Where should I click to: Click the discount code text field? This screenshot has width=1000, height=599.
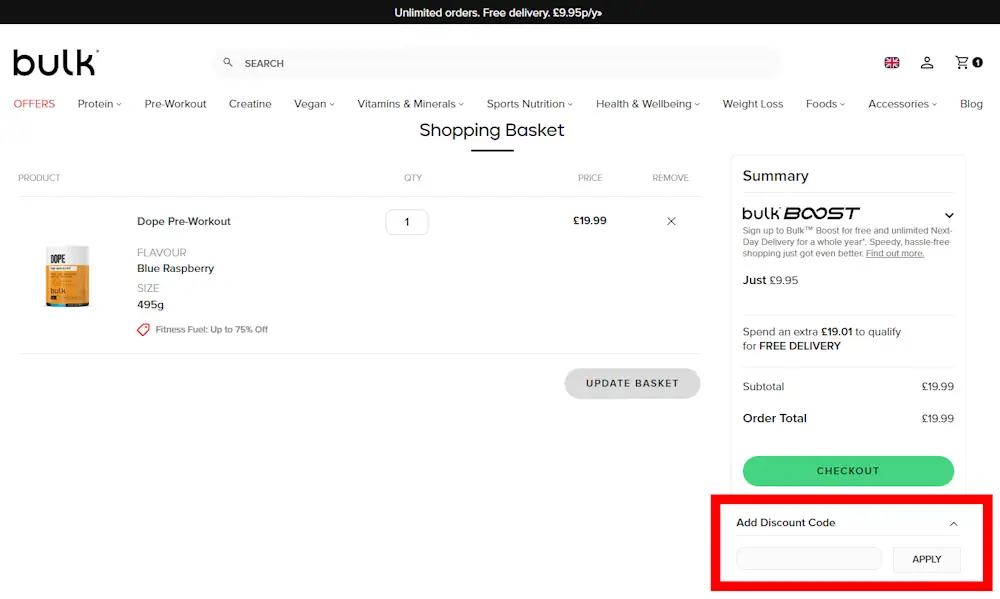(809, 559)
